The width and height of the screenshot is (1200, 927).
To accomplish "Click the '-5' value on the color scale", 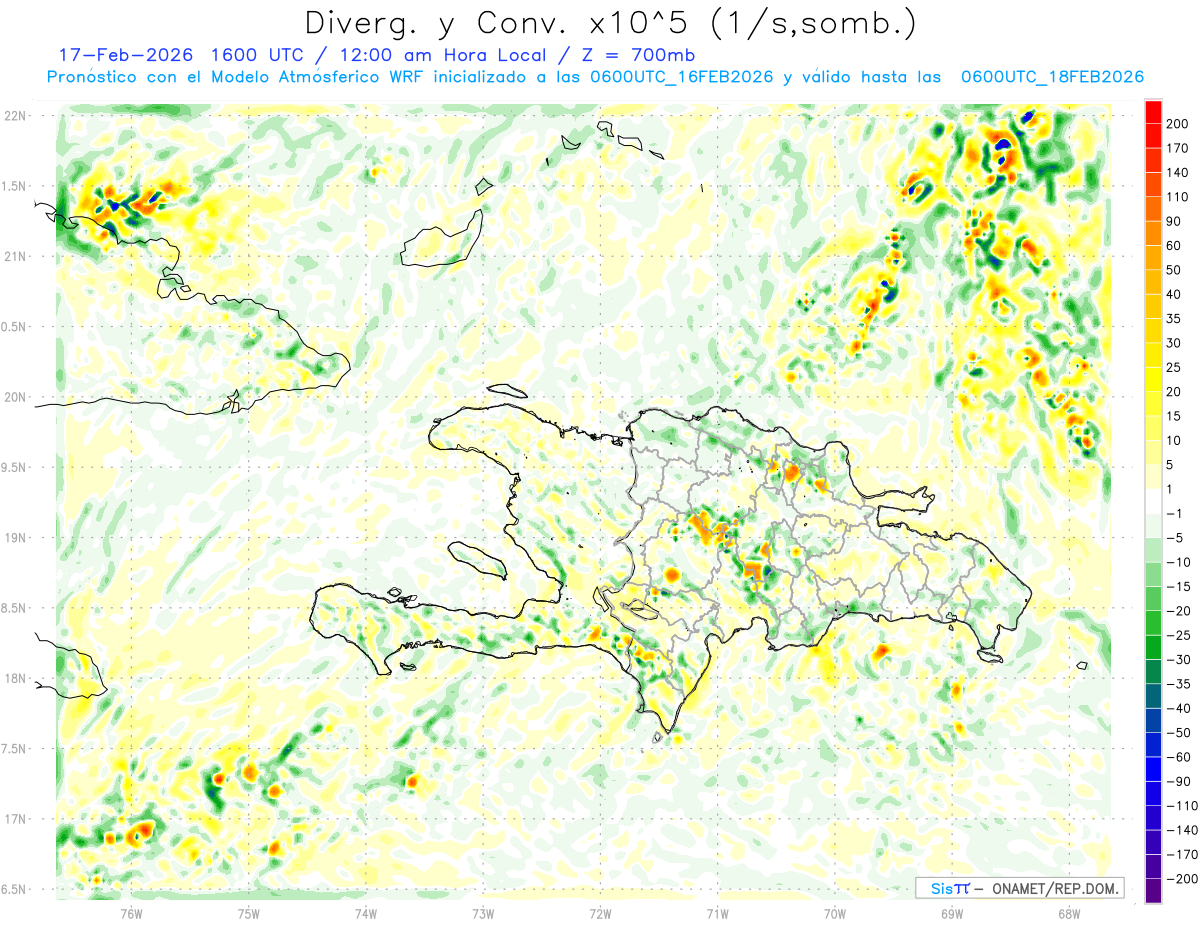I will pos(1174,538).
